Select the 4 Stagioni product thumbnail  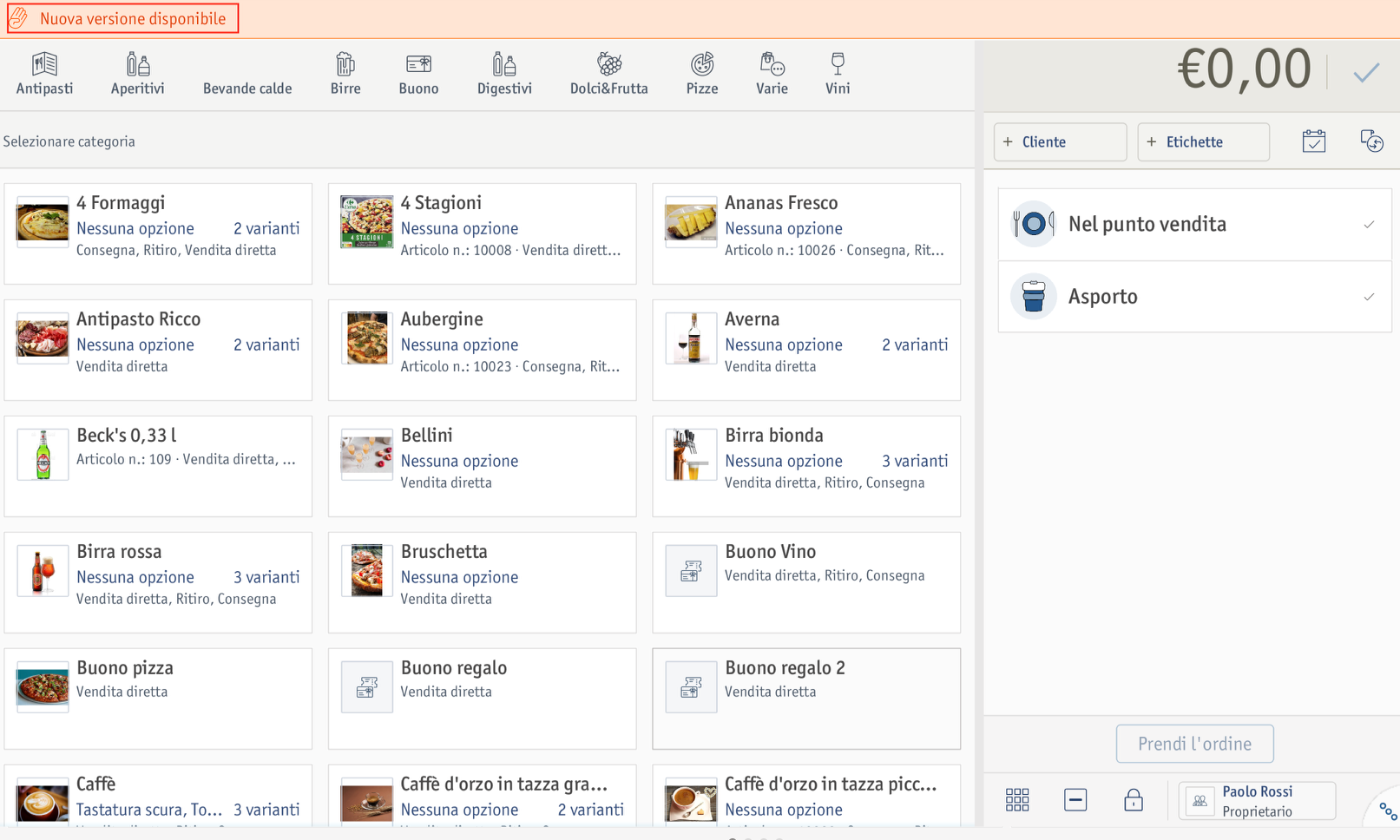click(x=366, y=222)
